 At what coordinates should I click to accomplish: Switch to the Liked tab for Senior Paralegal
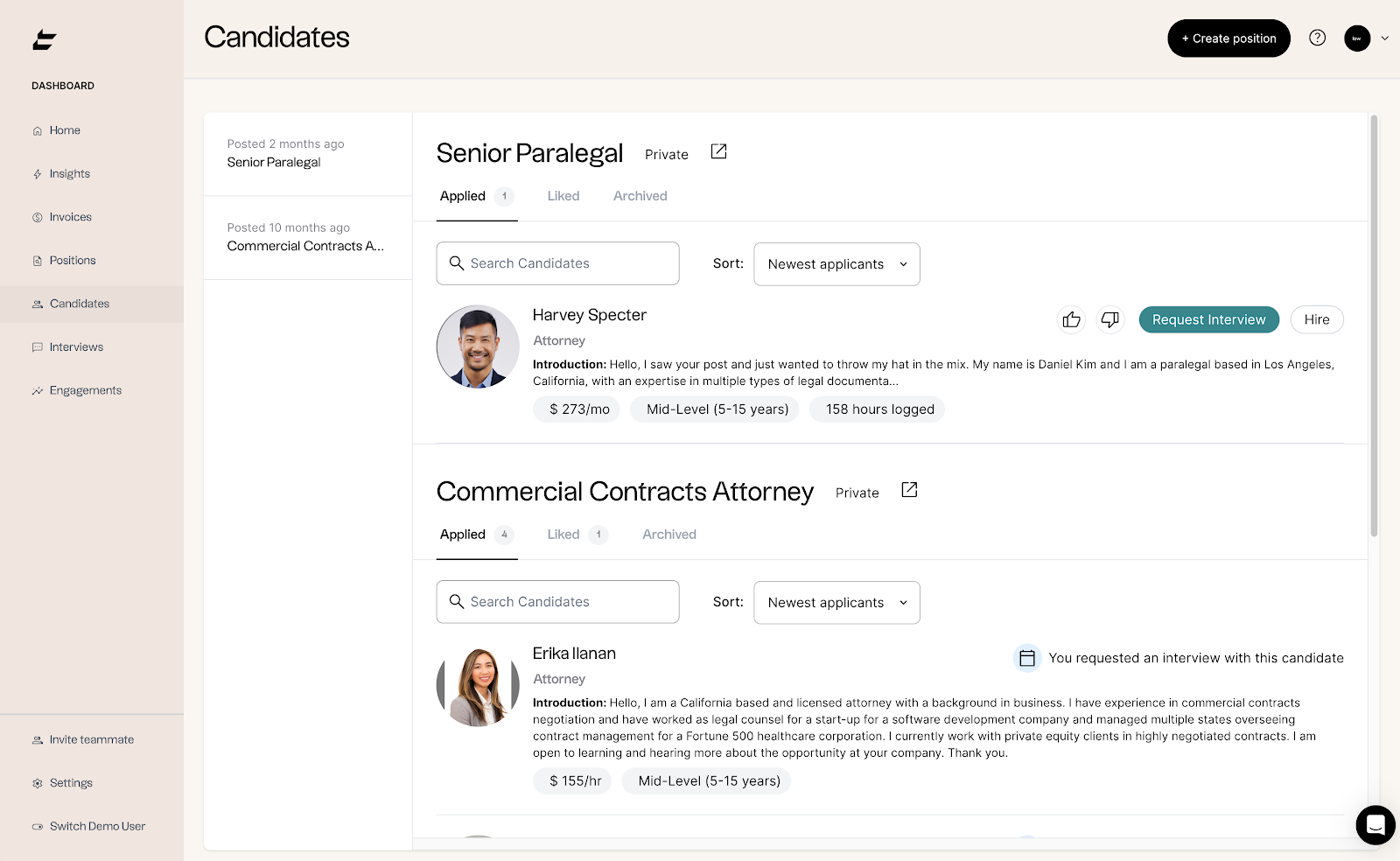(563, 196)
